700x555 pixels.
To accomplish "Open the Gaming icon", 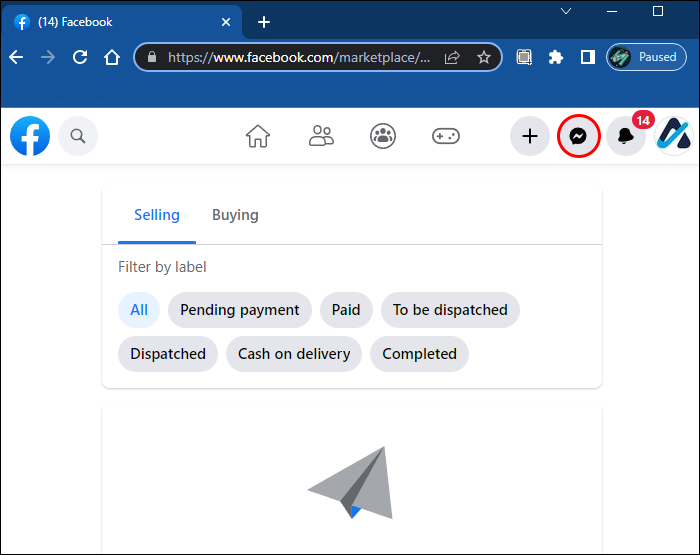I will (x=445, y=136).
